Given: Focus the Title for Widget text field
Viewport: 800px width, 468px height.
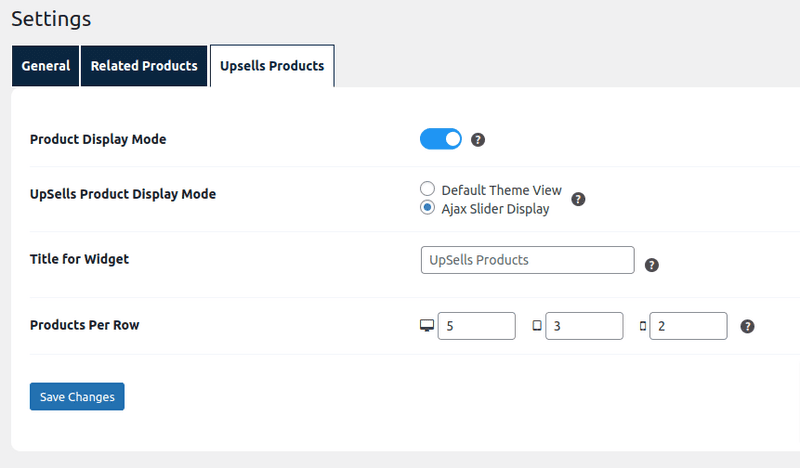Looking at the screenshot, I should point(527,260).
